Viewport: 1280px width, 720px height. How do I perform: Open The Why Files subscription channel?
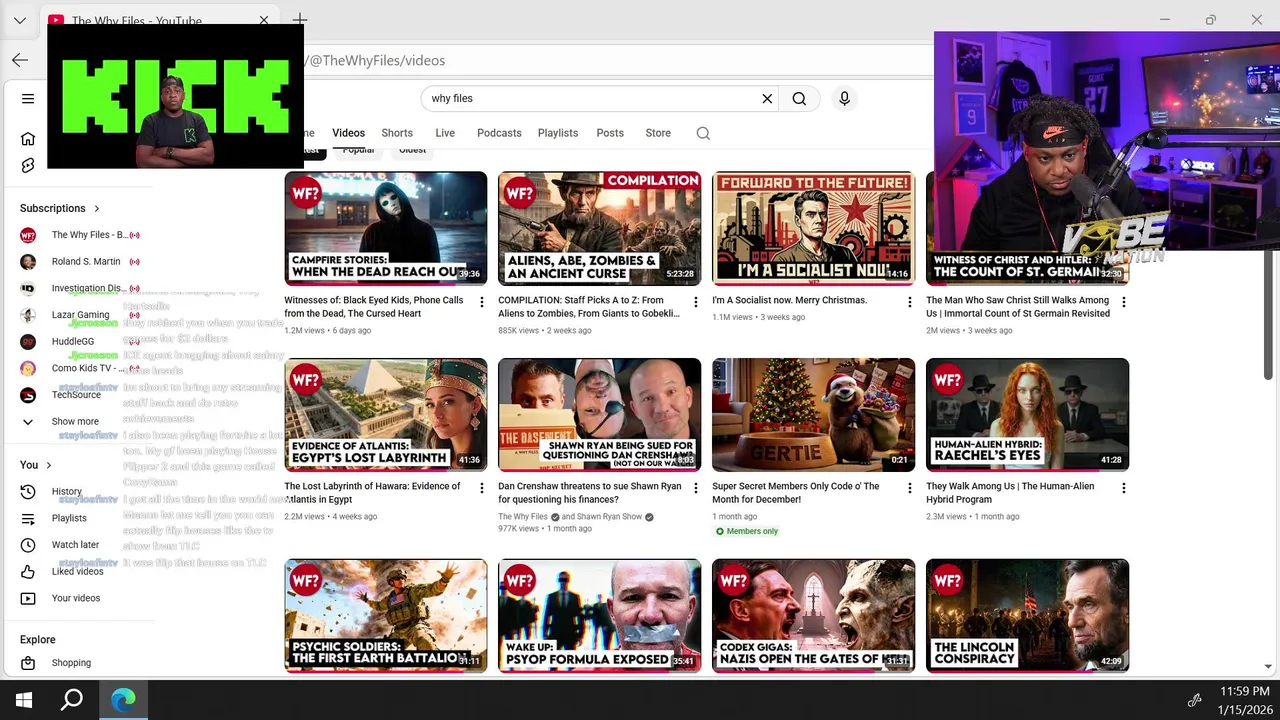pyautogui.click(x=80, y=235)
